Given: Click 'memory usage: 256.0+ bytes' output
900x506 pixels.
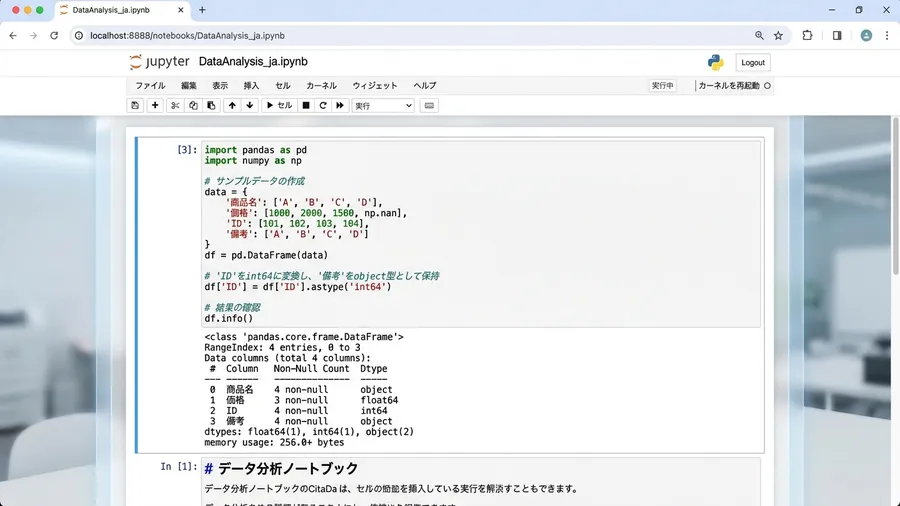Looking at the screenshot, I should tap(274, 442).
